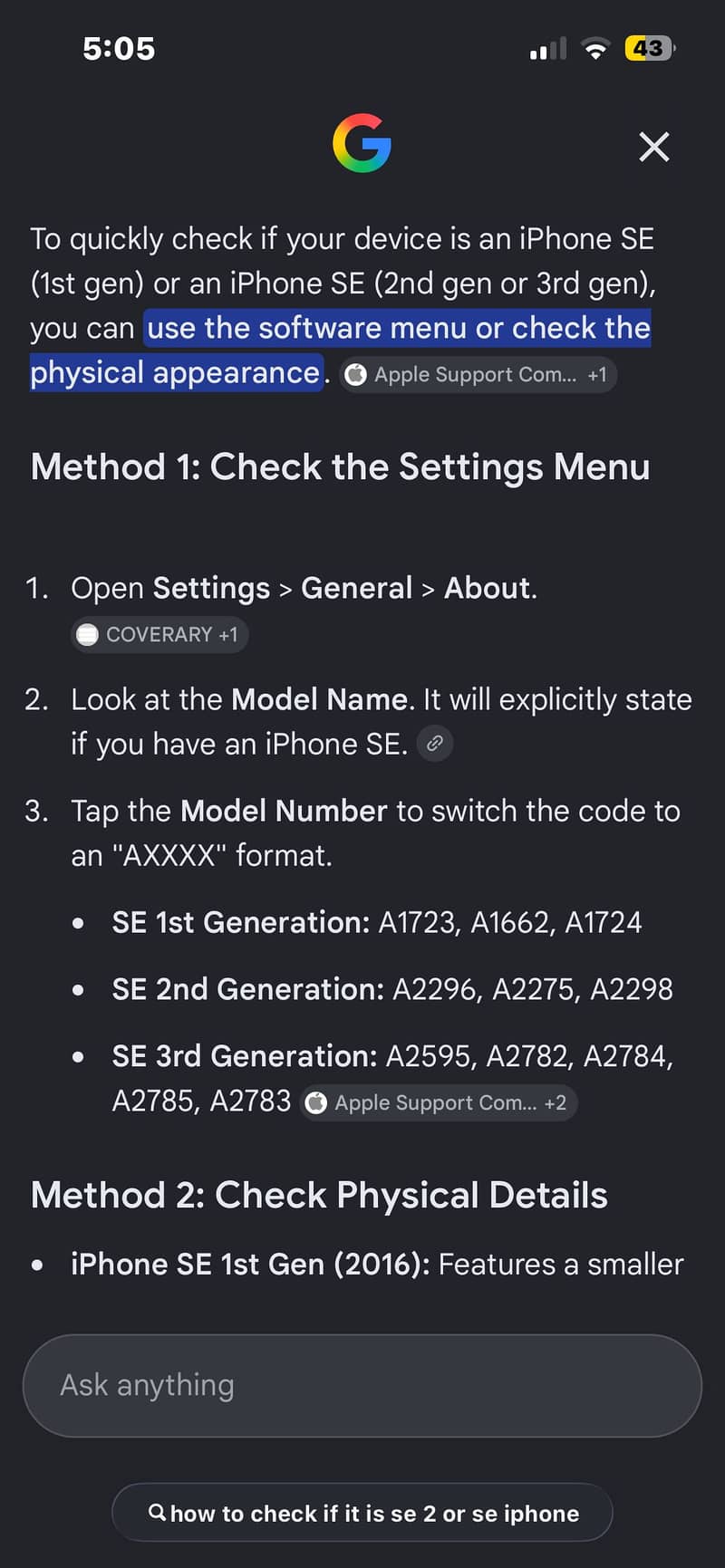Select the 'how to check if it is se 2' suggestion
This screenshot has width=725, height=1568.
click(362, 1513)
